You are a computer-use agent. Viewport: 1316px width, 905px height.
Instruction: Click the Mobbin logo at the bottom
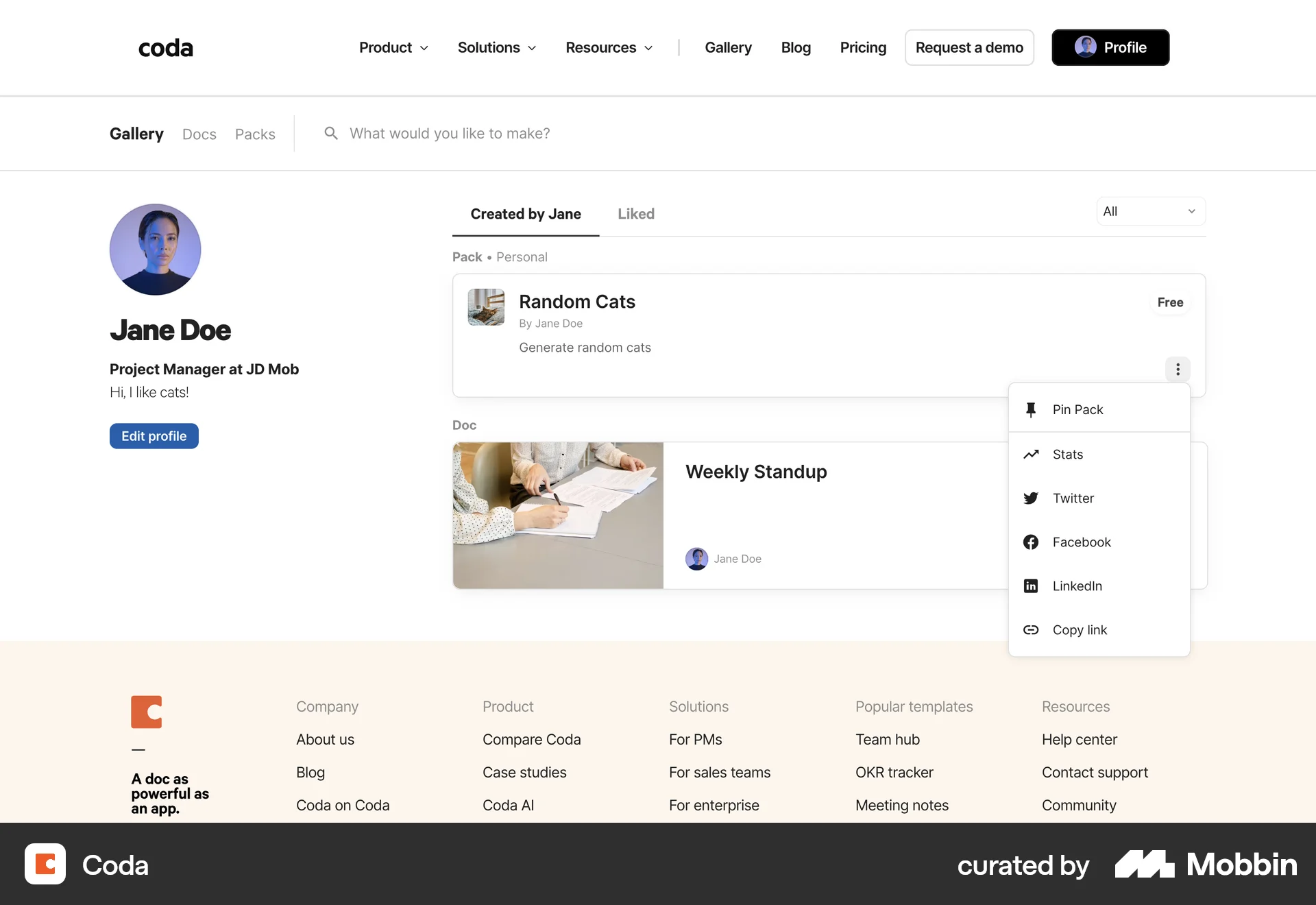click(1208, 865)
